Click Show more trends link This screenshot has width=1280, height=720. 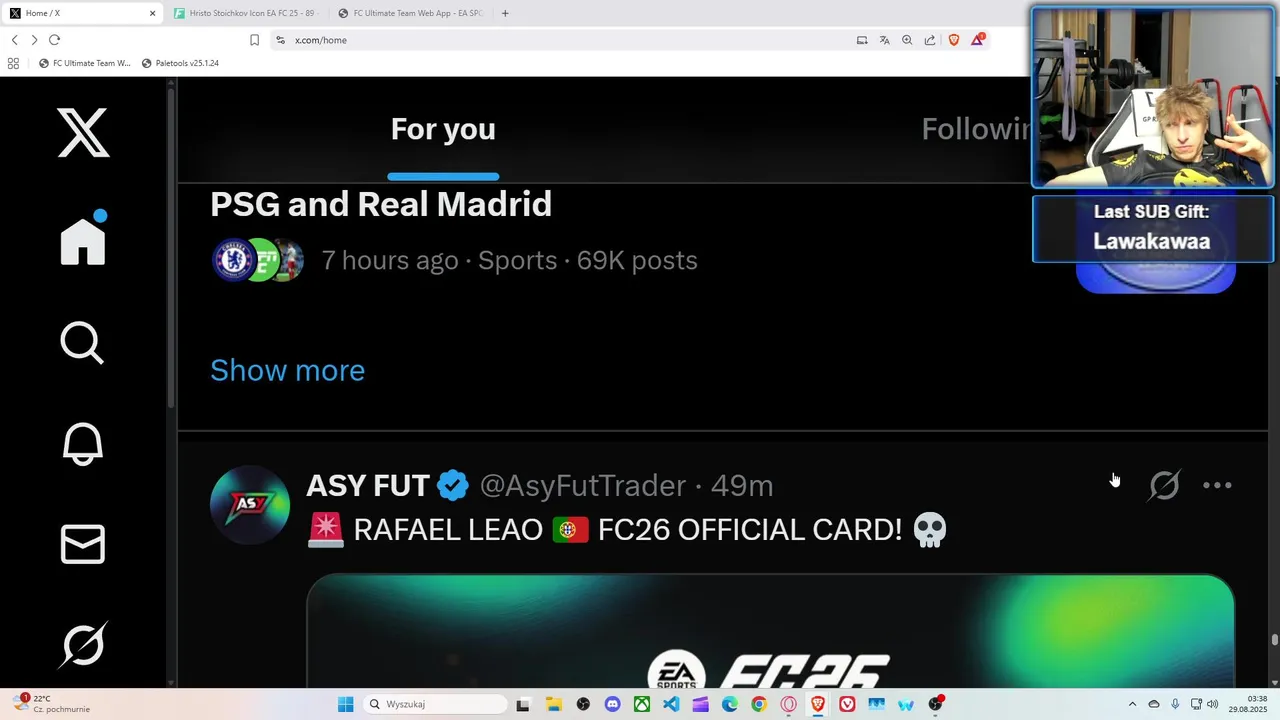(x=287, y=370)
